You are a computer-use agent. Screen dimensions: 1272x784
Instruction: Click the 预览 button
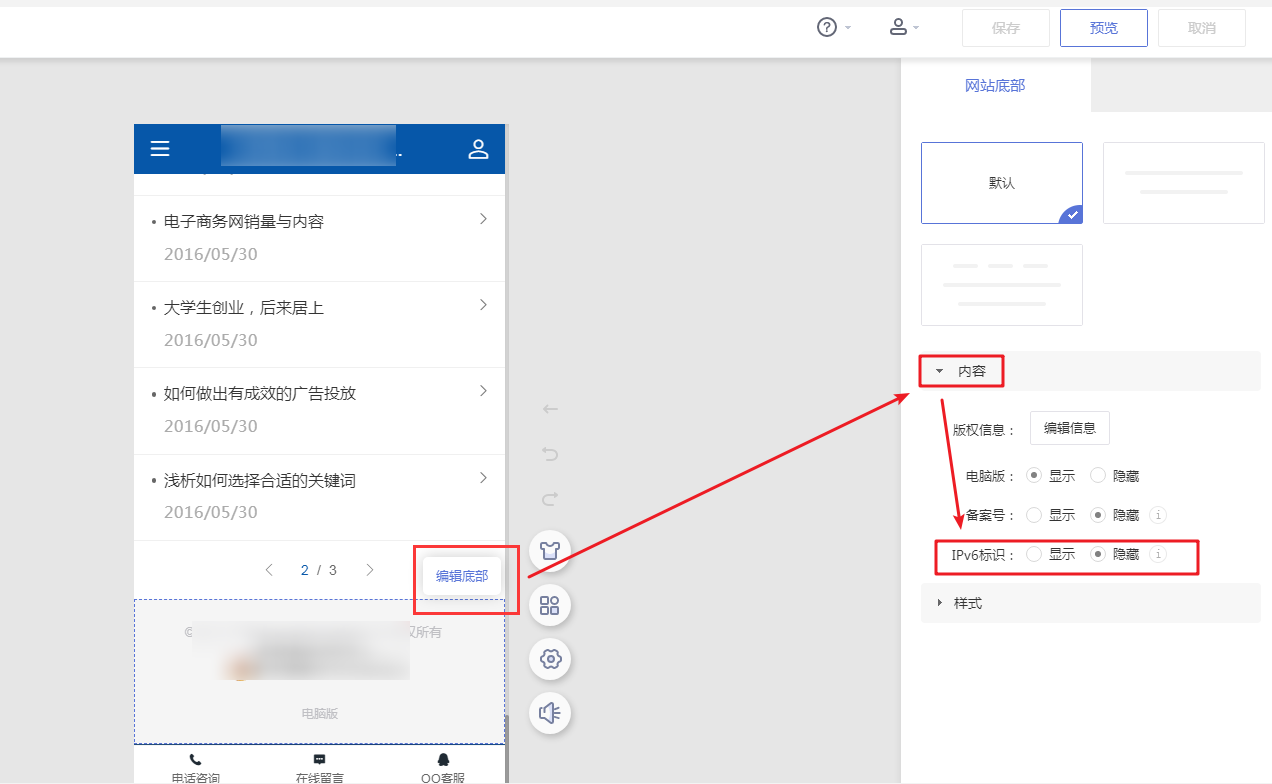[1103, 28]
